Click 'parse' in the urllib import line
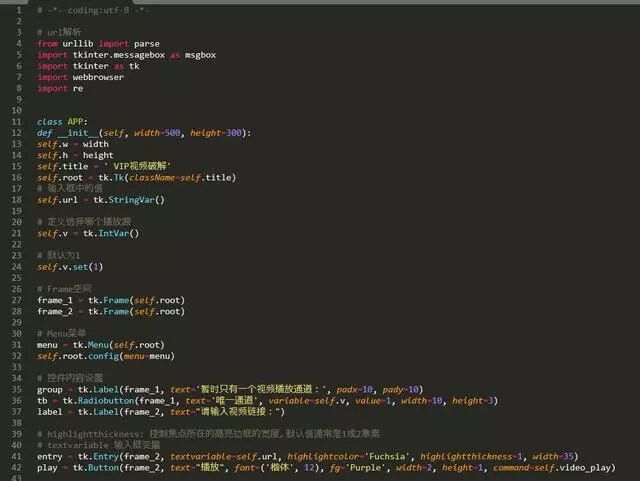640x481 pixels. pos(147,44)
